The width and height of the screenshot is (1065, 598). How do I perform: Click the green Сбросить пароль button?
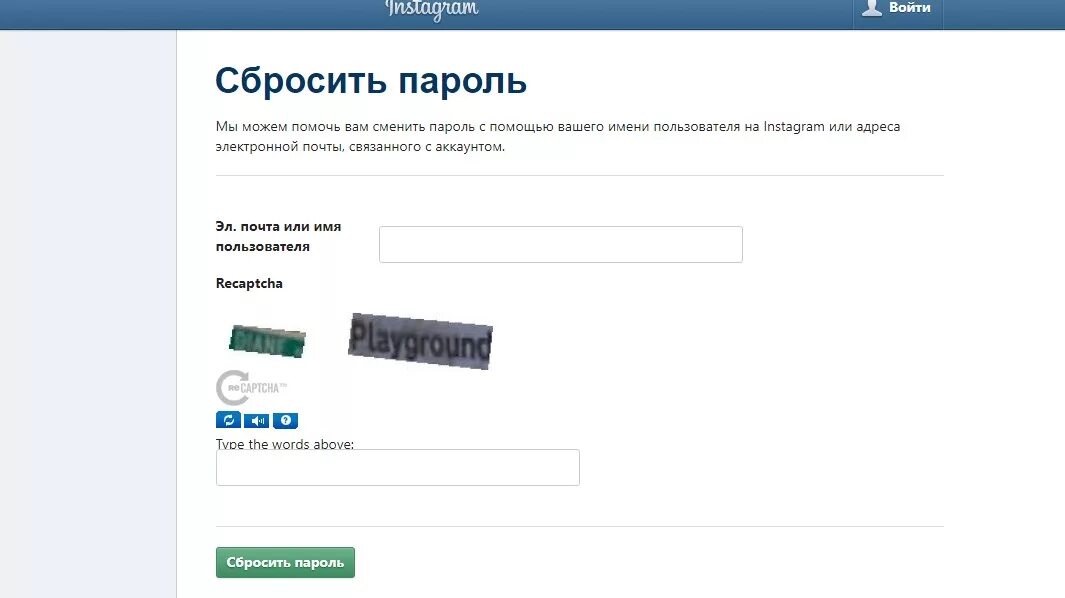pyautogui.click(x=285, y=563)
